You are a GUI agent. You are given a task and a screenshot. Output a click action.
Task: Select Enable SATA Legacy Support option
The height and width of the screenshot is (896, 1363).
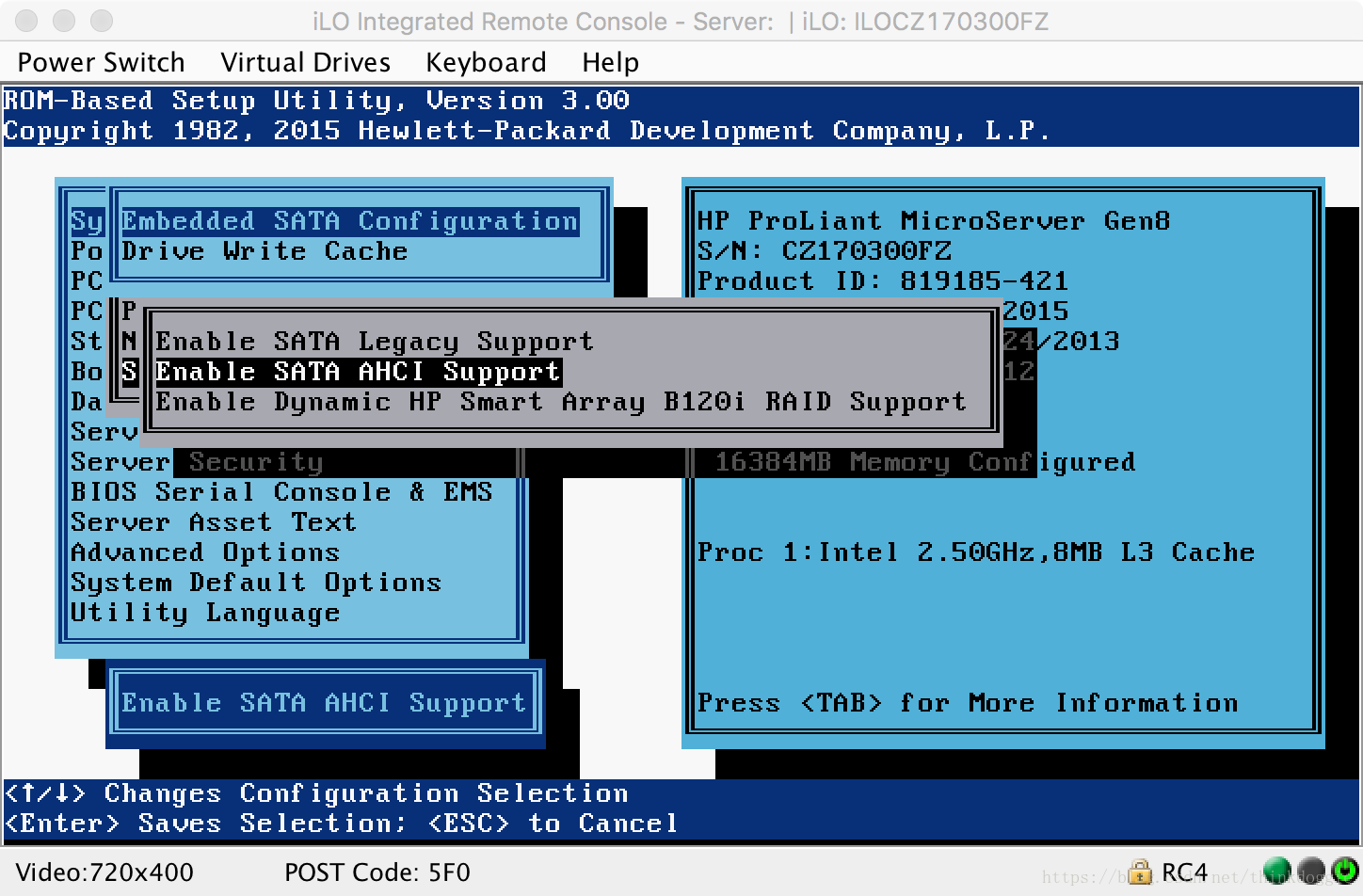[x=375, y=342]
